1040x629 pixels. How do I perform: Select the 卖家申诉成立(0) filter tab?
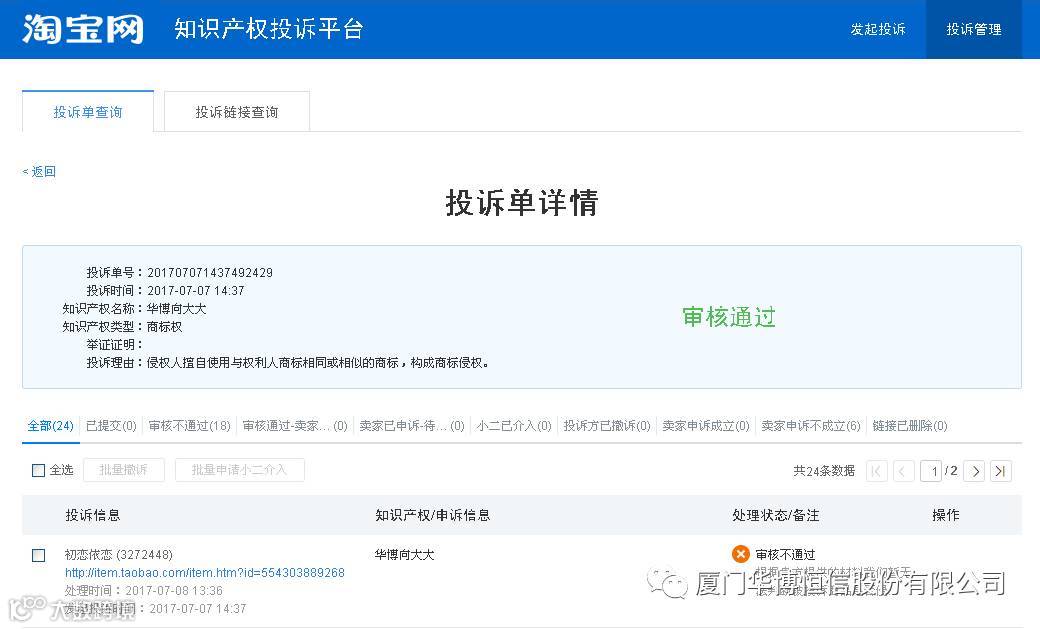click(x=706, y=426)
